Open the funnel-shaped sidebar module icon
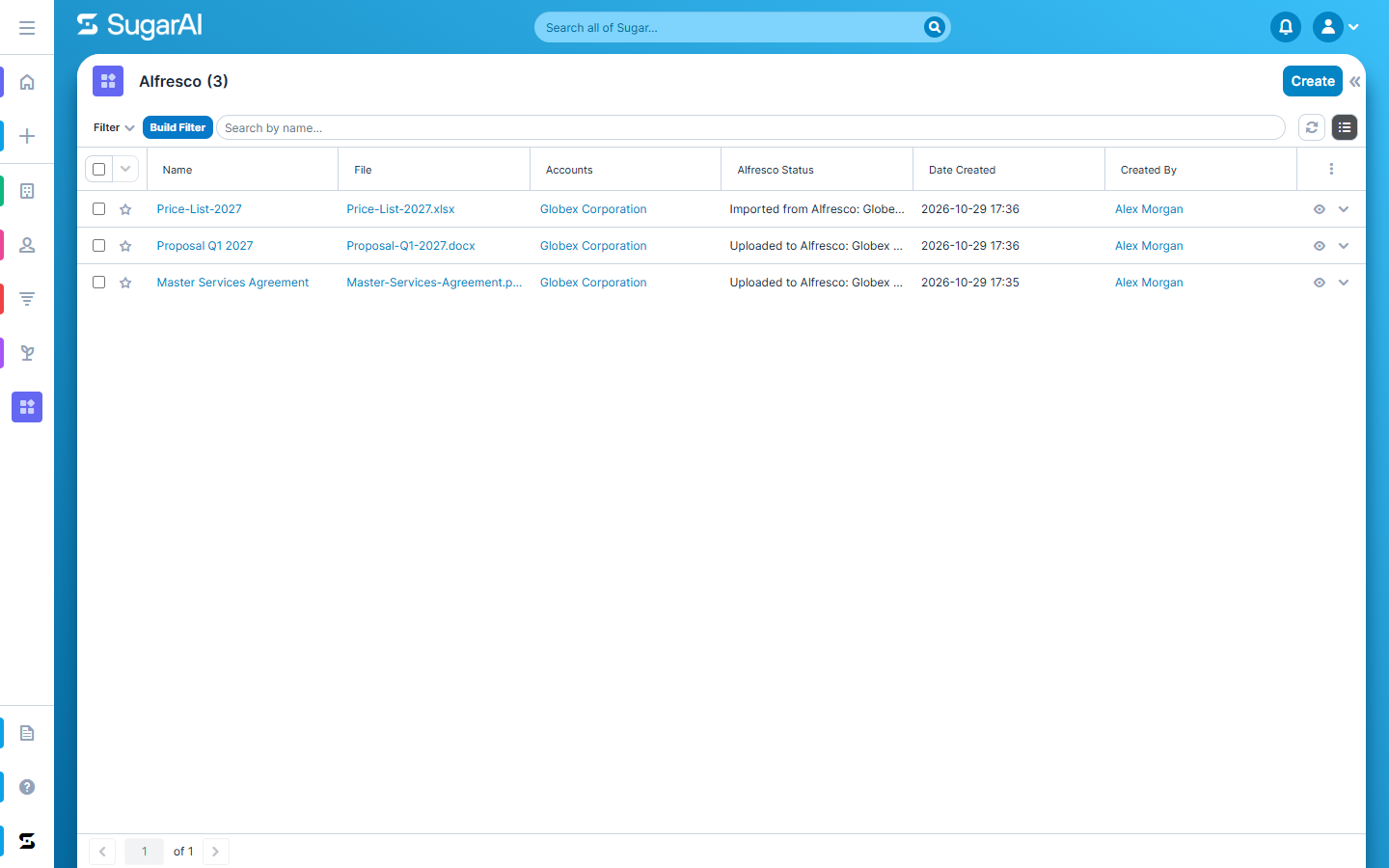The image size is (1389, 868). 27,299
